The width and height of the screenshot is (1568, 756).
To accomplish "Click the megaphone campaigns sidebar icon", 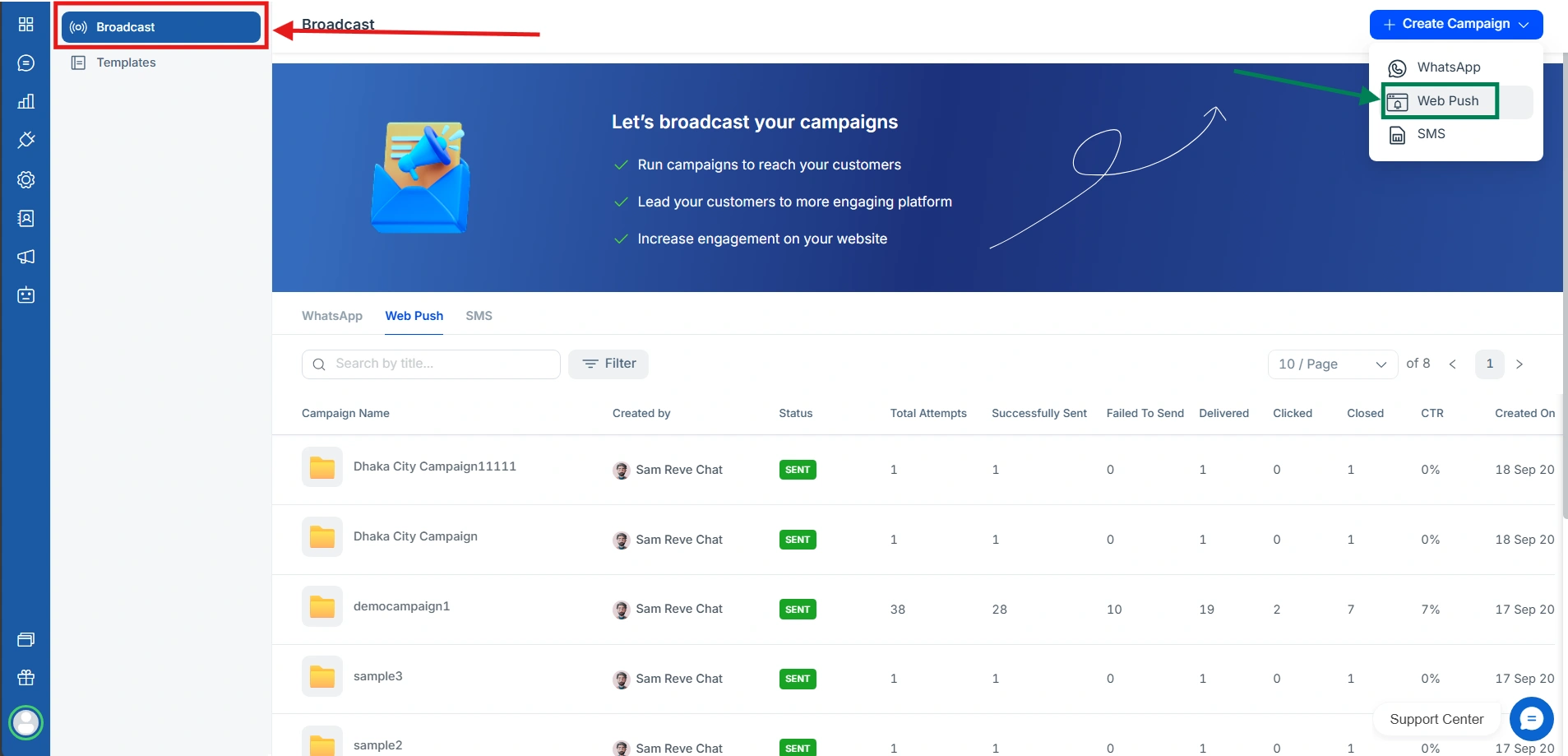I will (x=25, y=257).
